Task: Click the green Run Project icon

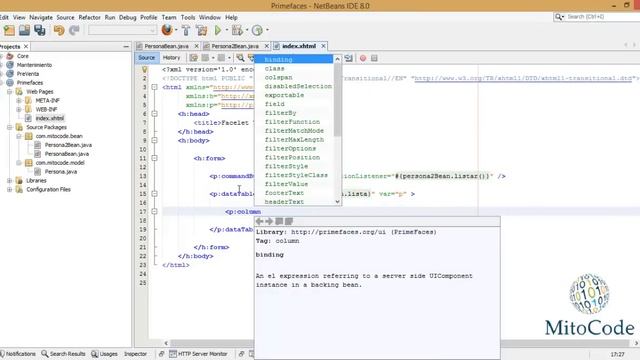Action: [x=218, y=30]
